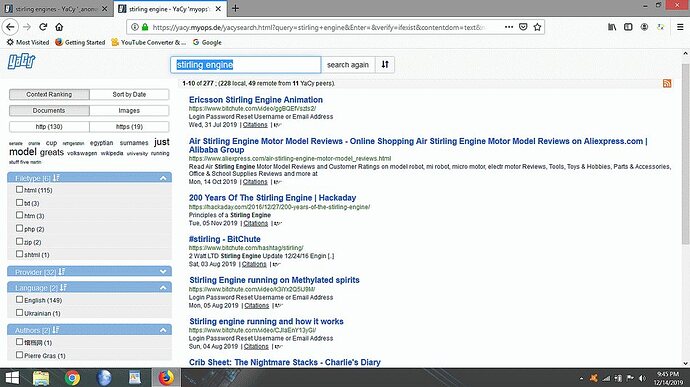
Task: Open Ericsson Stirling Engine Animation result
Action: click(256, 100)
